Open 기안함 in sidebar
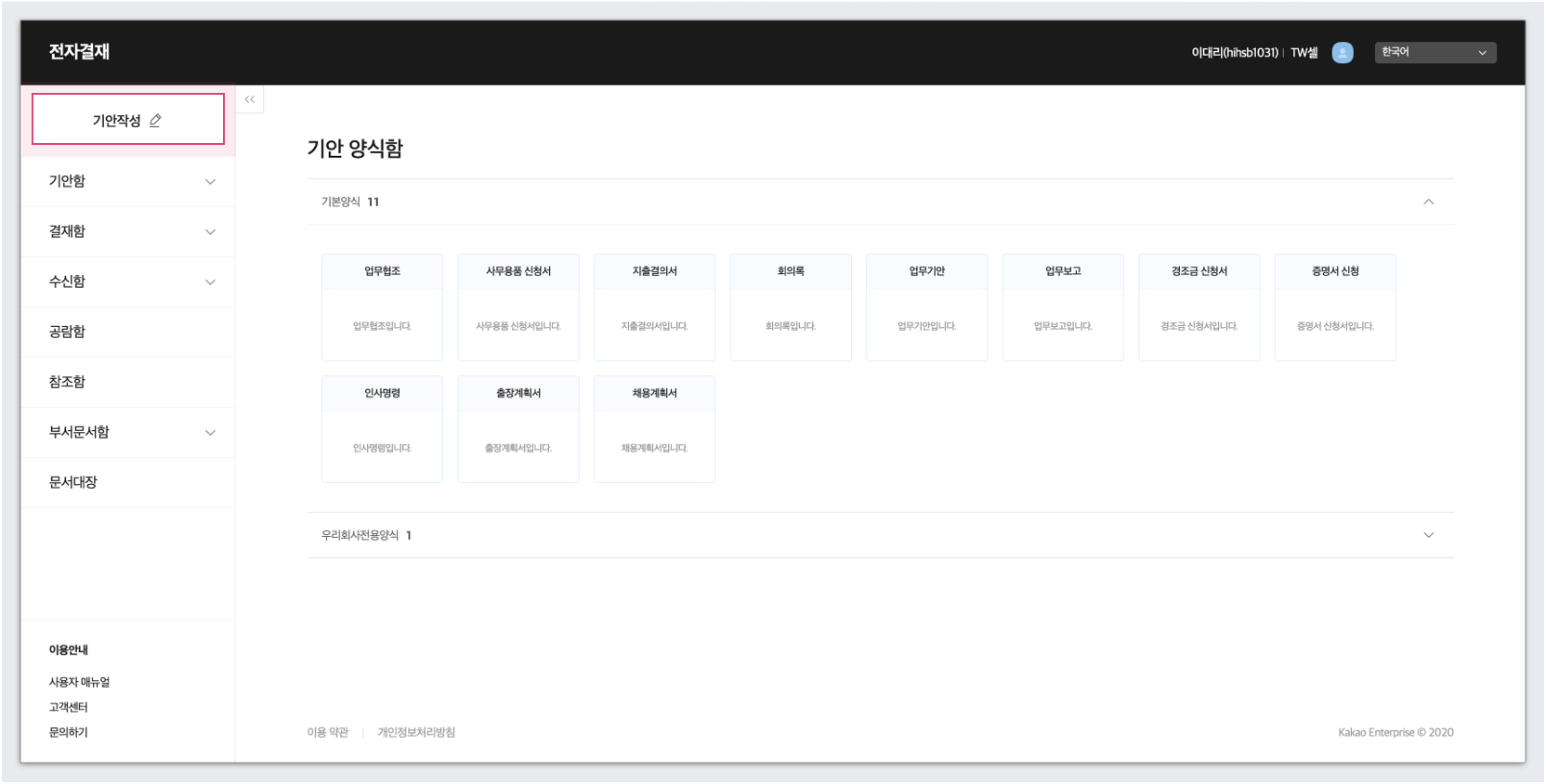The width and height of the screenshot is (1546, 784). [128, 181]
